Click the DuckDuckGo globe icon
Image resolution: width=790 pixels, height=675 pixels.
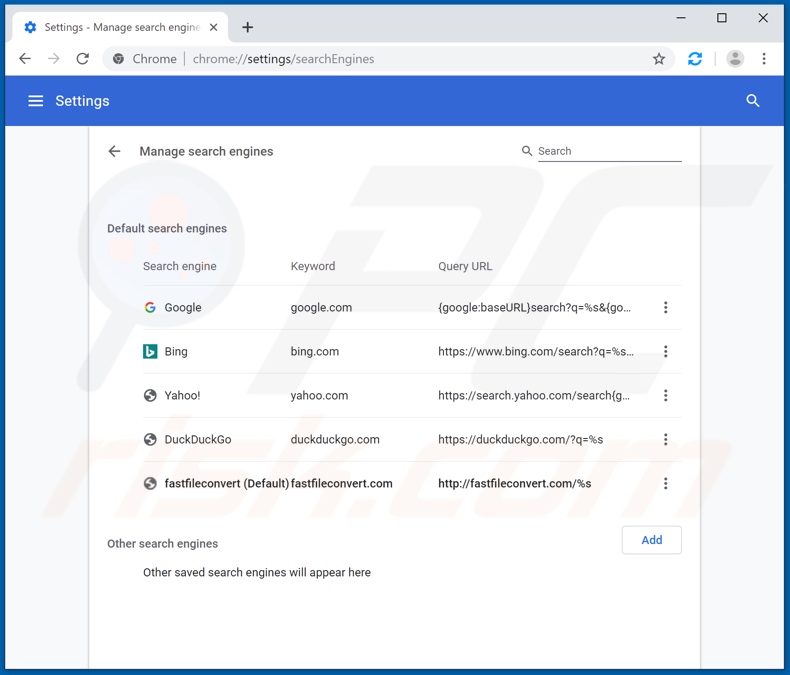pos(150,439)
